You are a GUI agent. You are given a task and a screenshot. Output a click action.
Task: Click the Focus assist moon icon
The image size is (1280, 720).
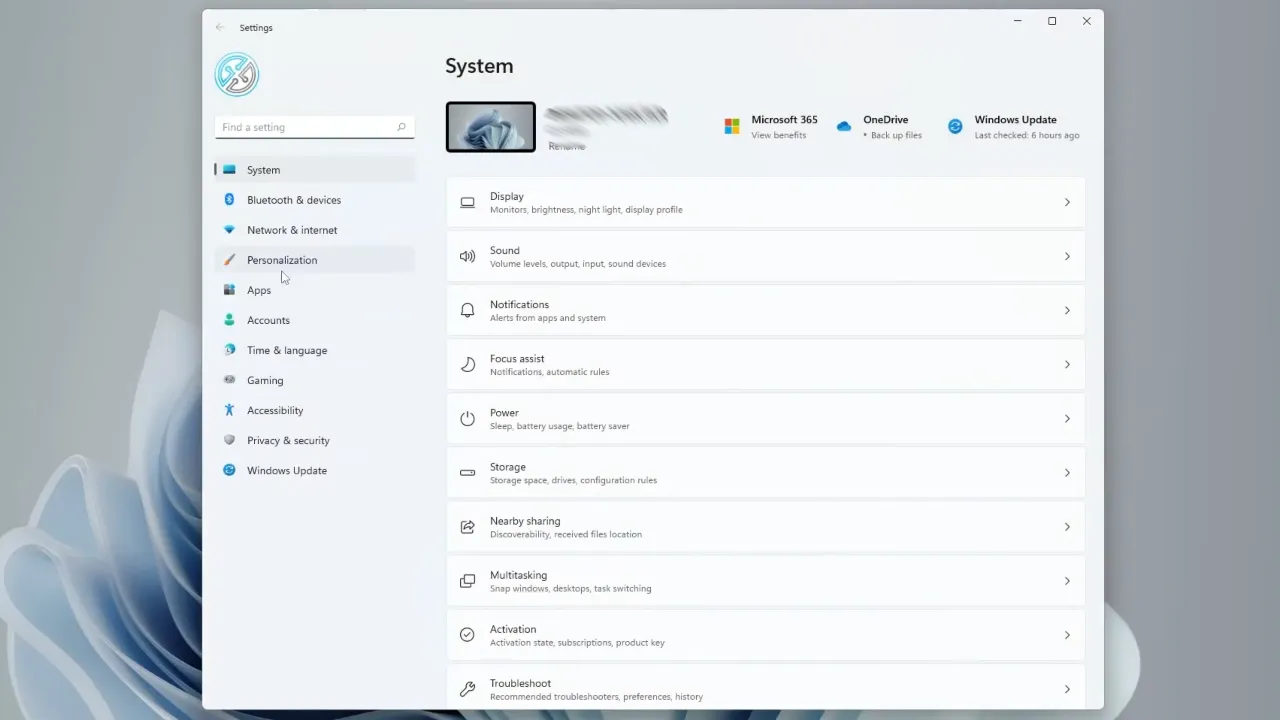pos(467,364)
